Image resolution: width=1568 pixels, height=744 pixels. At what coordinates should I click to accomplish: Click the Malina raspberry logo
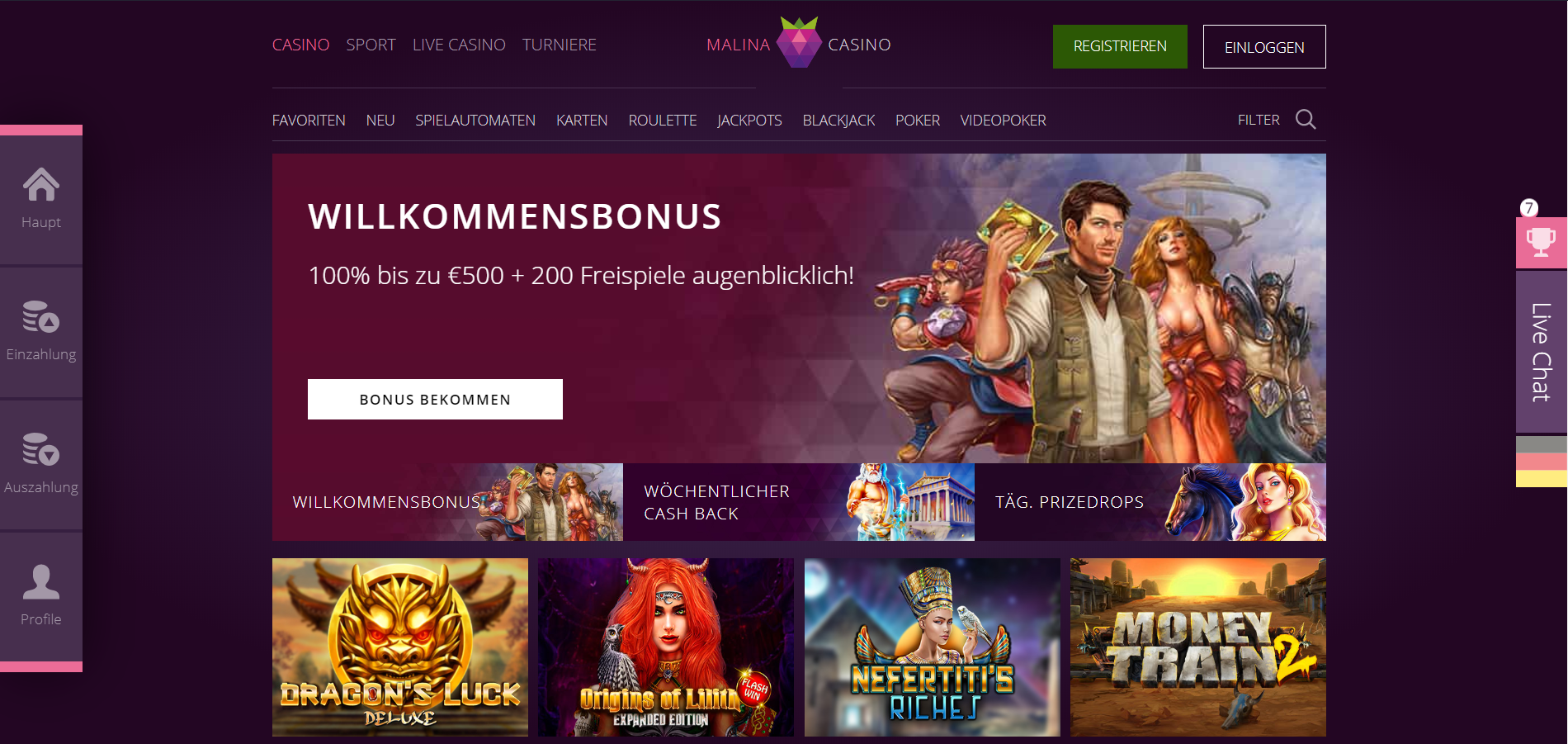click(799, 43)
